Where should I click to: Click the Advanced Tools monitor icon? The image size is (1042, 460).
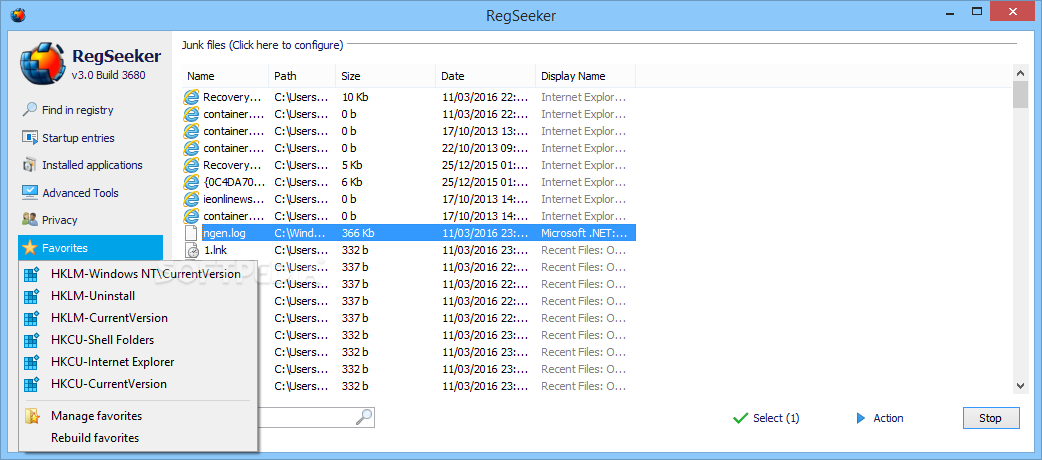(30, 193)
